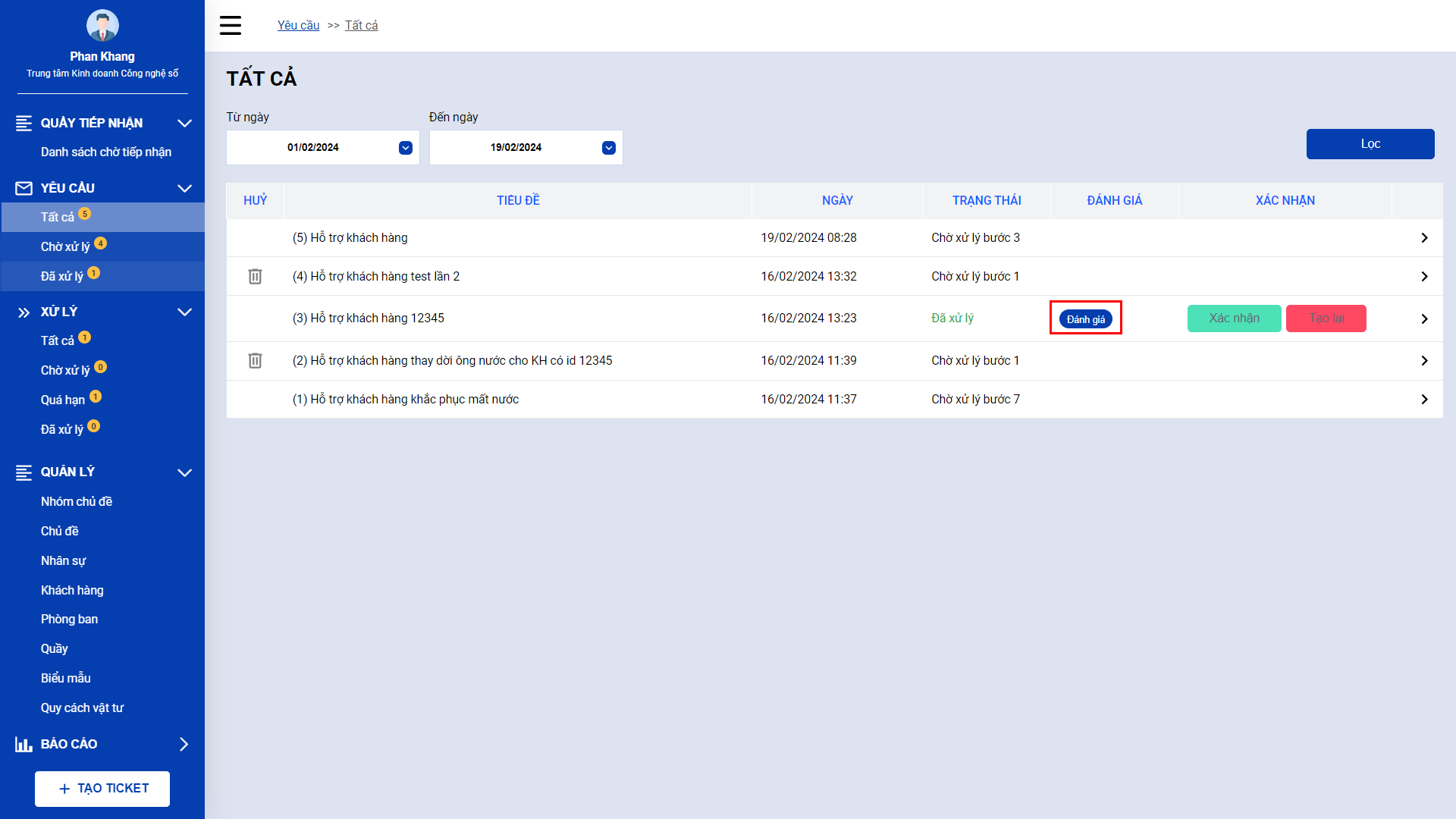Image resolution: width=1456 pixels, height=819 pixels.
Task: Open detail arrow for ticket (4)
Action: pos(1424,277)
